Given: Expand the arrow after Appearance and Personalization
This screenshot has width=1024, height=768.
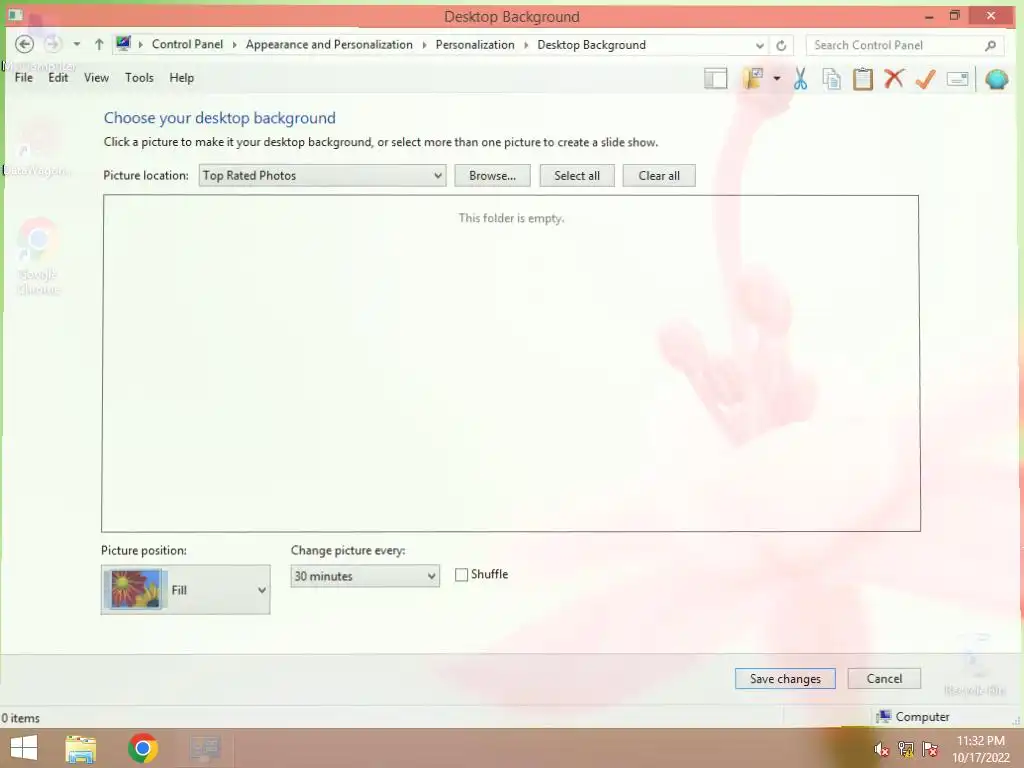Looking at the screenshot, I should (424, 45).
